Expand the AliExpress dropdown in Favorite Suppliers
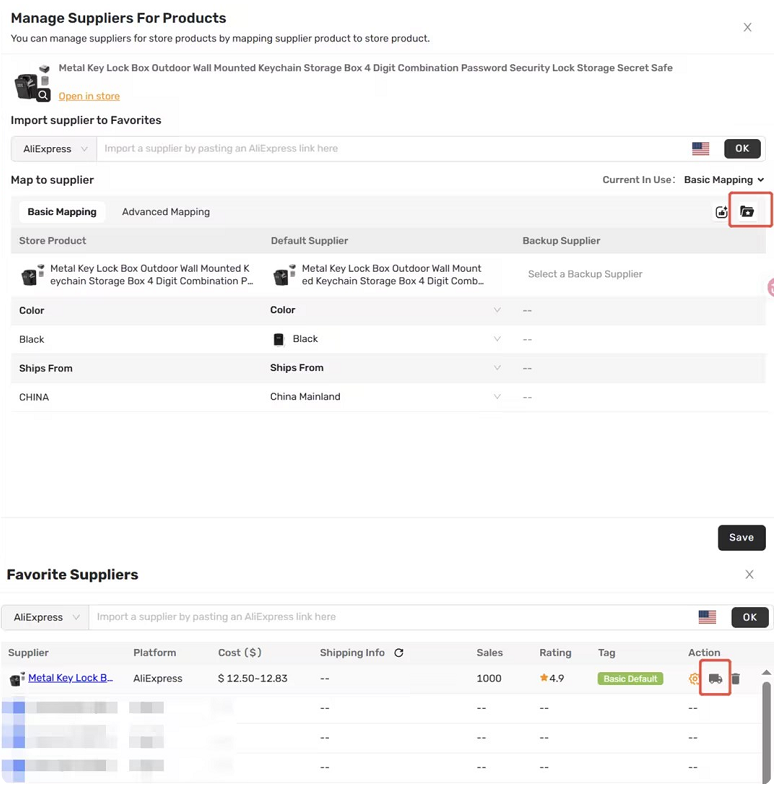 point(45,617)
